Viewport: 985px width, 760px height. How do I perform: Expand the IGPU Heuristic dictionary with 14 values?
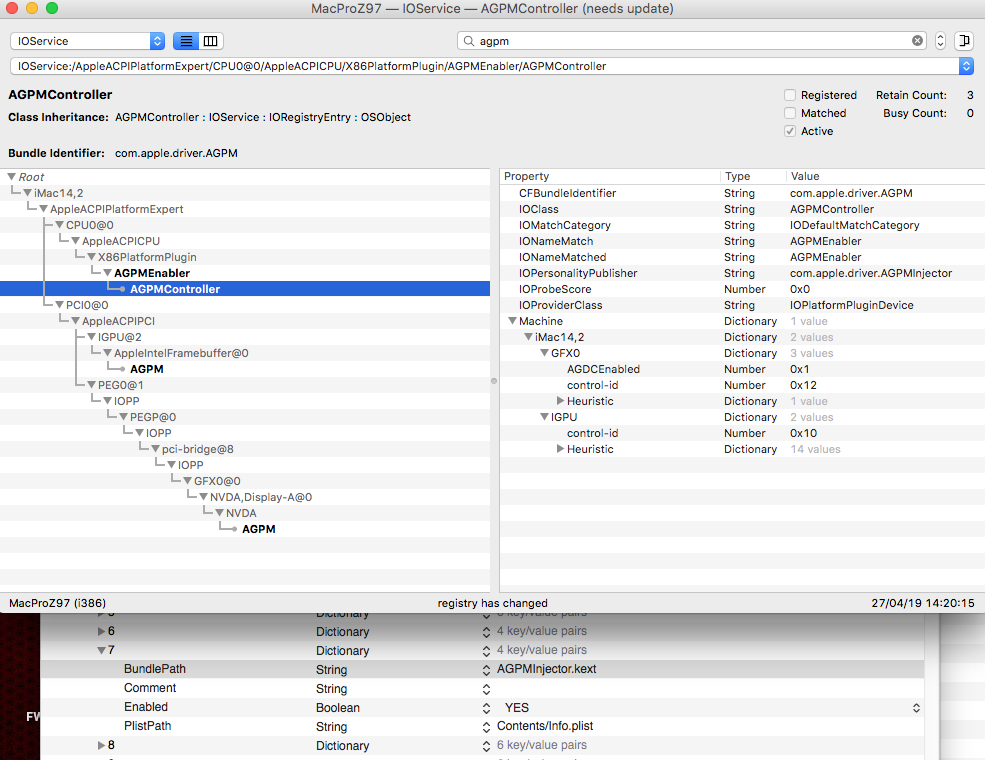pos(560,449)
